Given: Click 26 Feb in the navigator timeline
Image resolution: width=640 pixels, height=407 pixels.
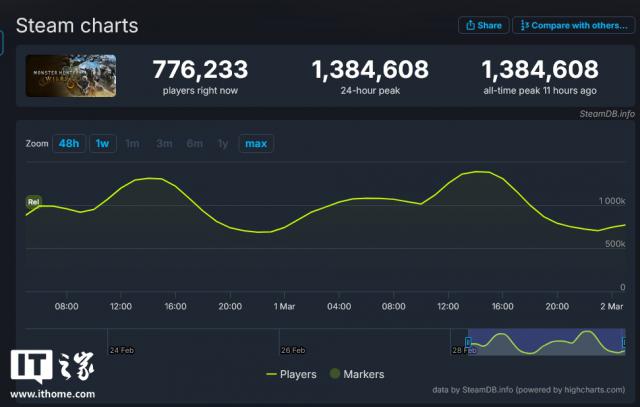Looking at the screenshot, I should pos(293,350).
